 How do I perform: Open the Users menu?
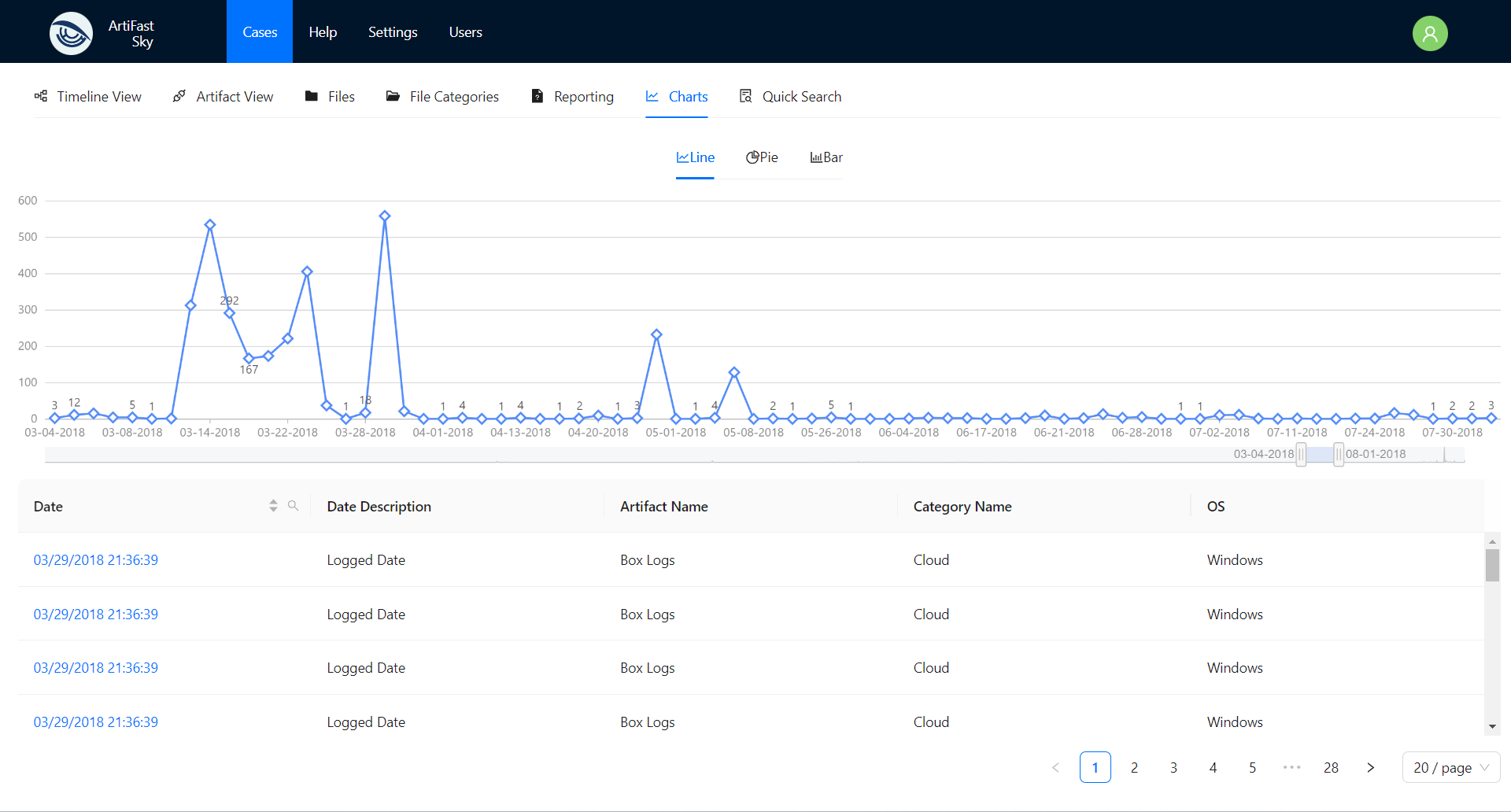pos(465,32)
